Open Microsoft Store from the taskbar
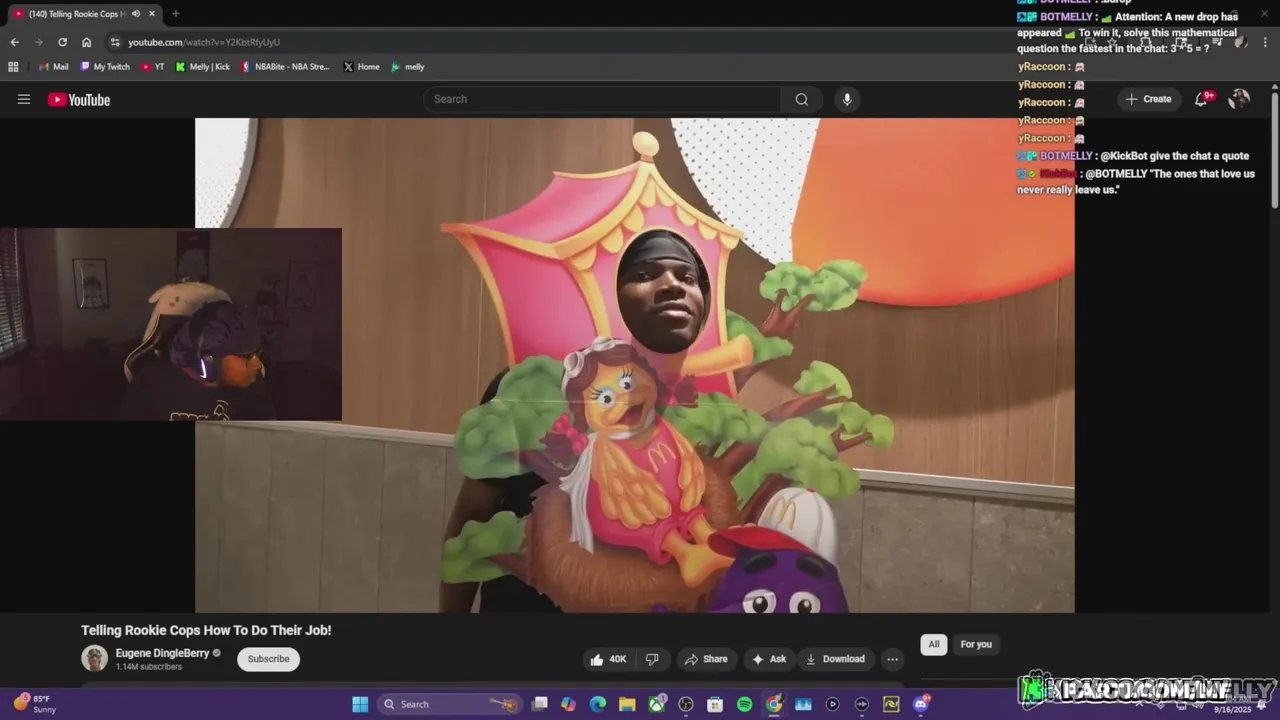The width and height of the screenshot is (1280, 720). tap(715, 704)
